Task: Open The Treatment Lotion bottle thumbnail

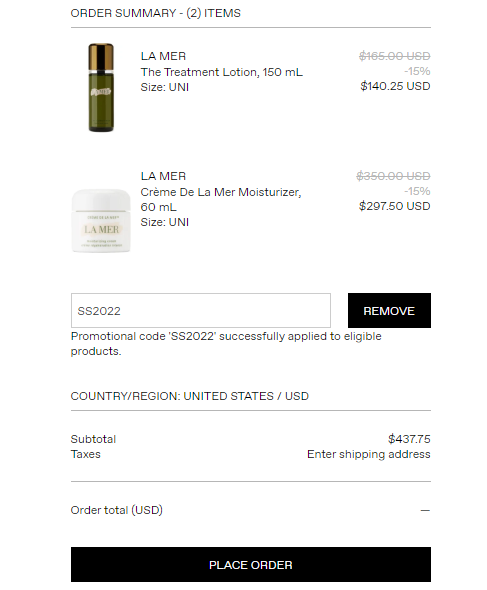Action: coord(101,87)
